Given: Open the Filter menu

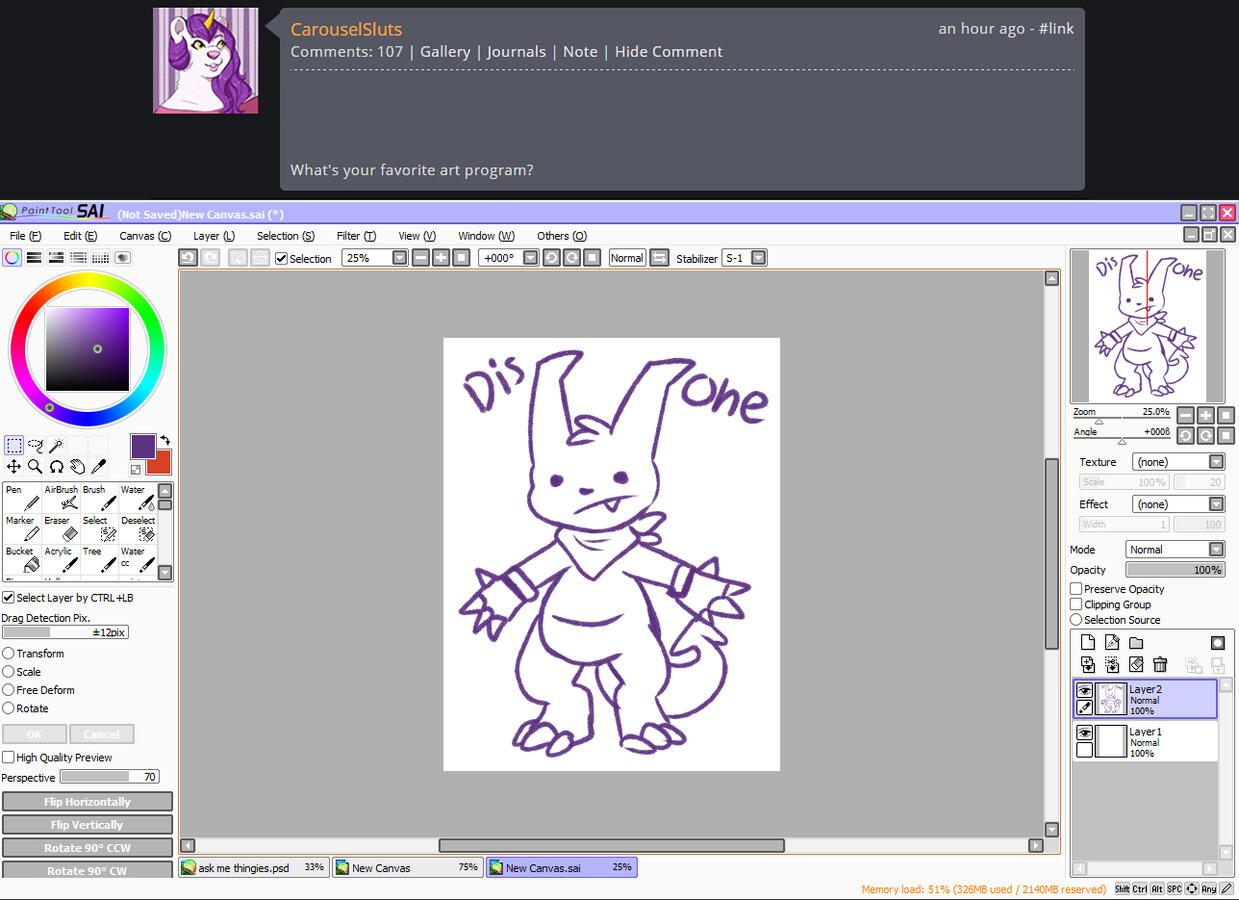Looking at the screenshot, I should (355, 236).
